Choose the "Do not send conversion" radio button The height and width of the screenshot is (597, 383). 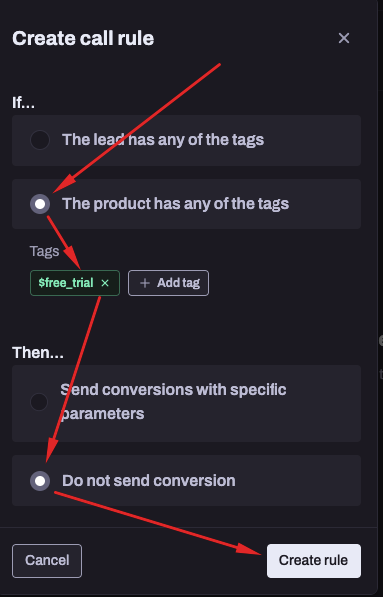click(x=40, y=480)
